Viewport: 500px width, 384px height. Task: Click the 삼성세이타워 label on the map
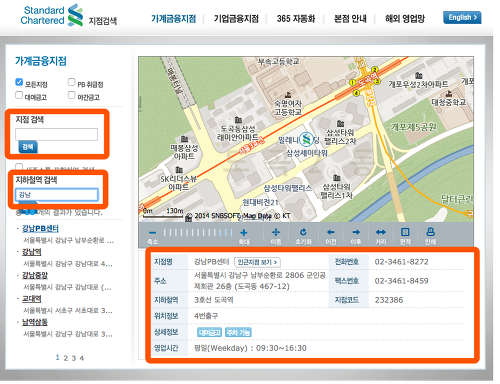pyautogui.click(x=307, y=153)
